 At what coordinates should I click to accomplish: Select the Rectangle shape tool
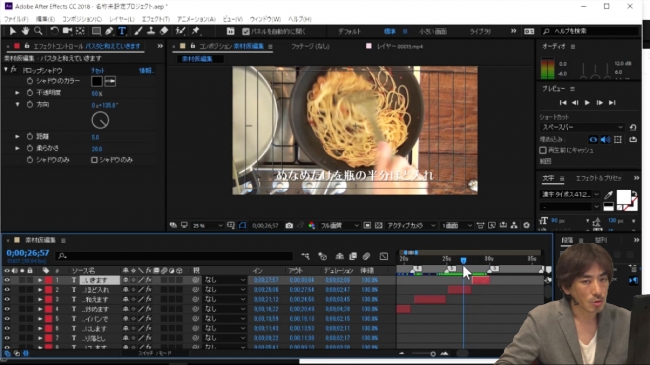pos(96,31)
